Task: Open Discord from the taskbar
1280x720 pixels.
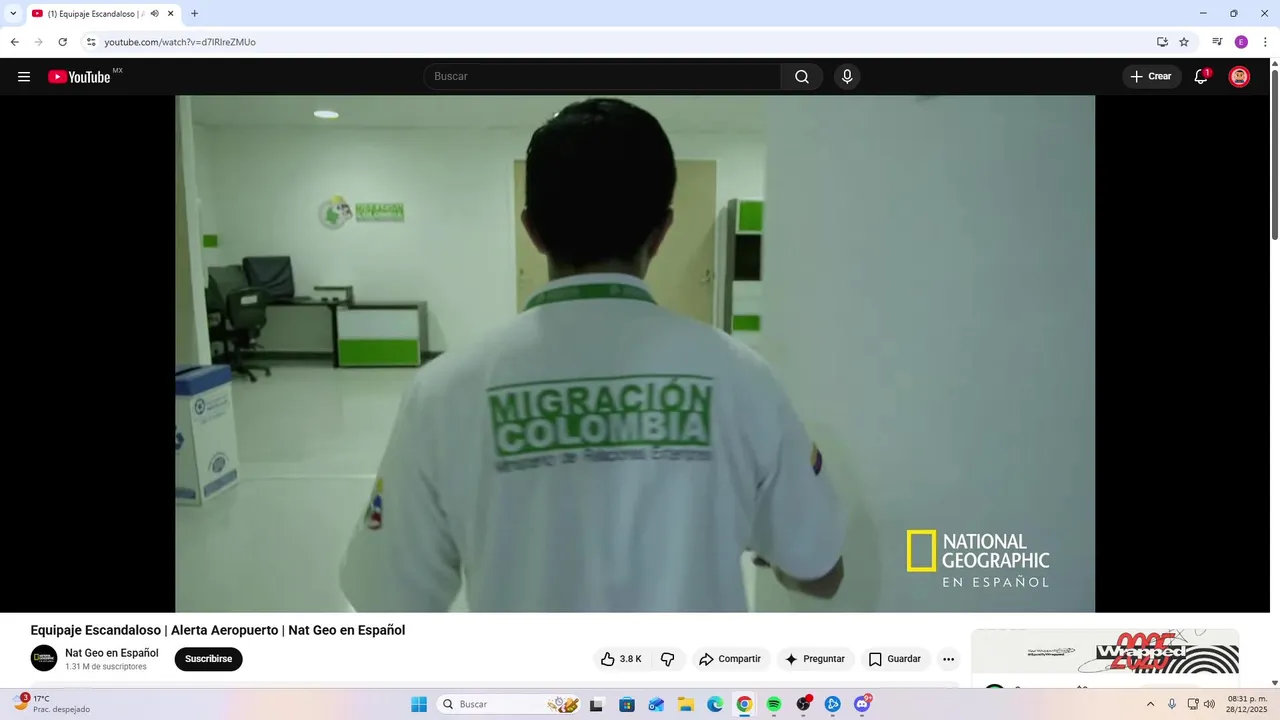Action: click(x=862, y=704)
